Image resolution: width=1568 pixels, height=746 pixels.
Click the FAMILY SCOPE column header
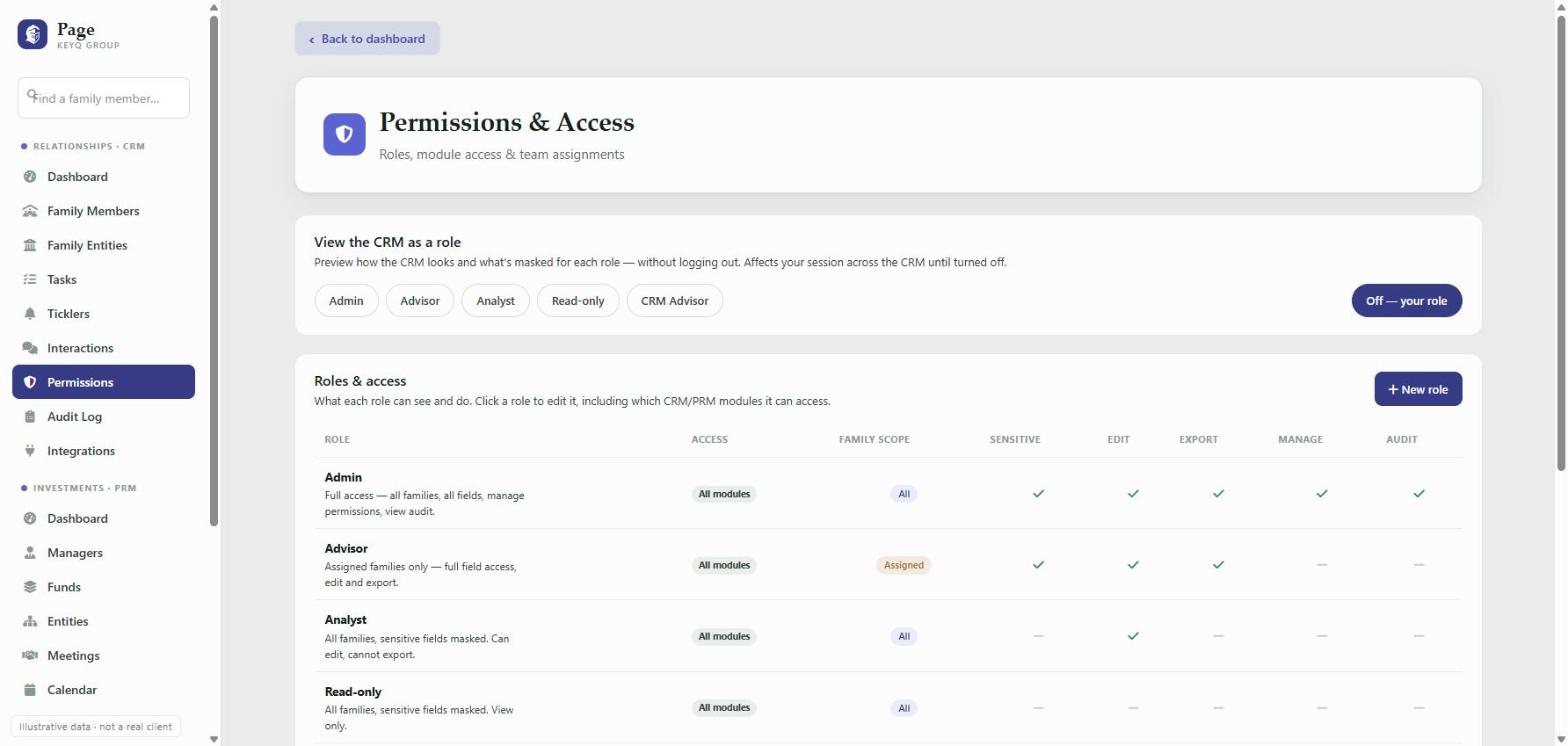[874, 440]
